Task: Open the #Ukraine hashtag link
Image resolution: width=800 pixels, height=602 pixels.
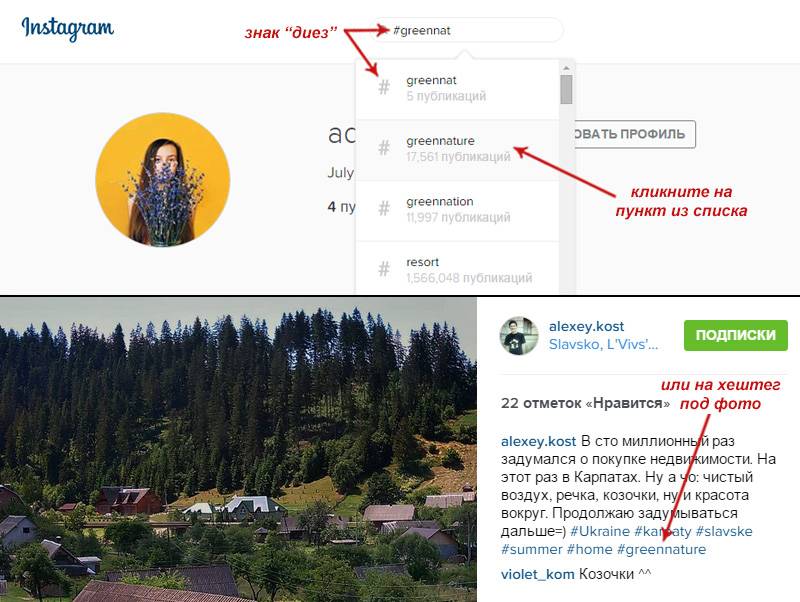Action: point(599,531)
